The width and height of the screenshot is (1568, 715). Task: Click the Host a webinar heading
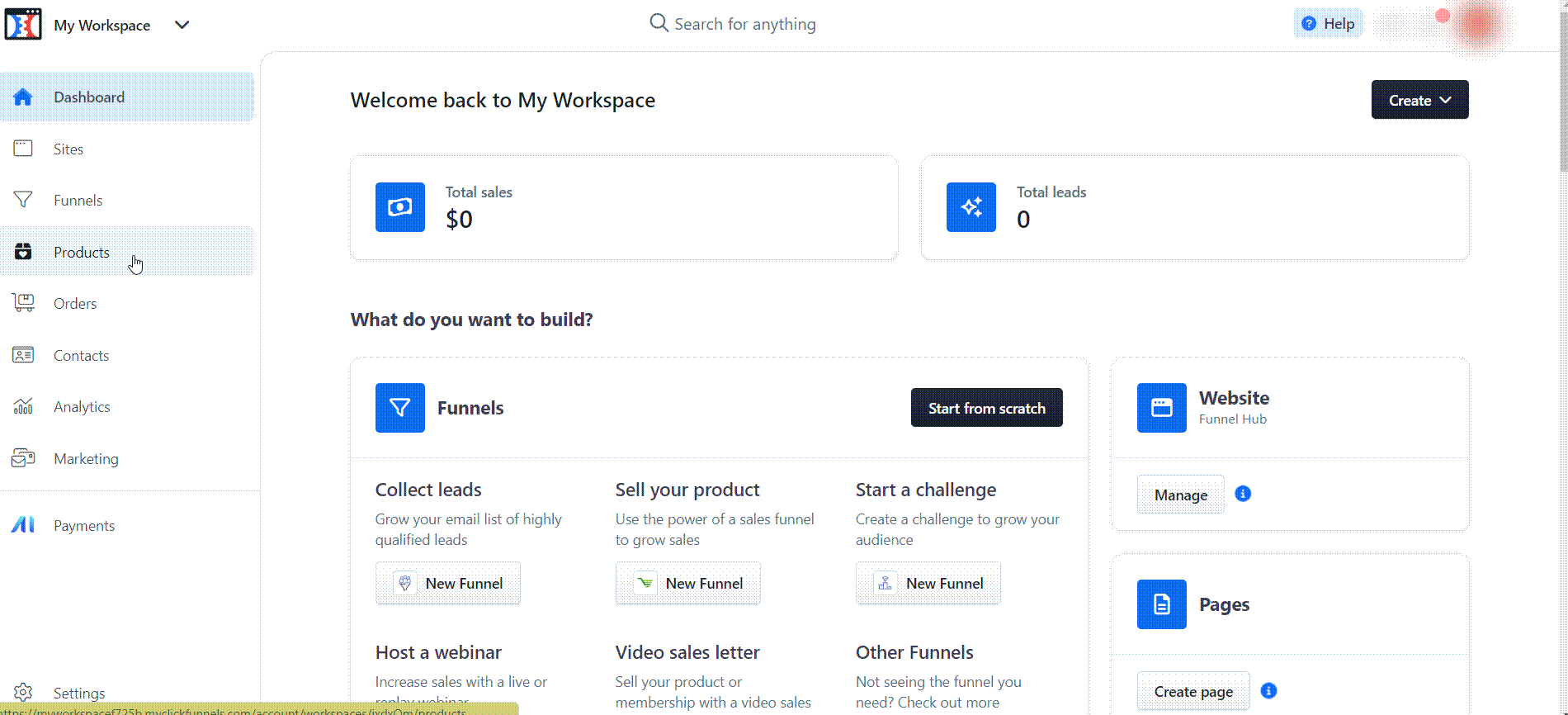438,652
